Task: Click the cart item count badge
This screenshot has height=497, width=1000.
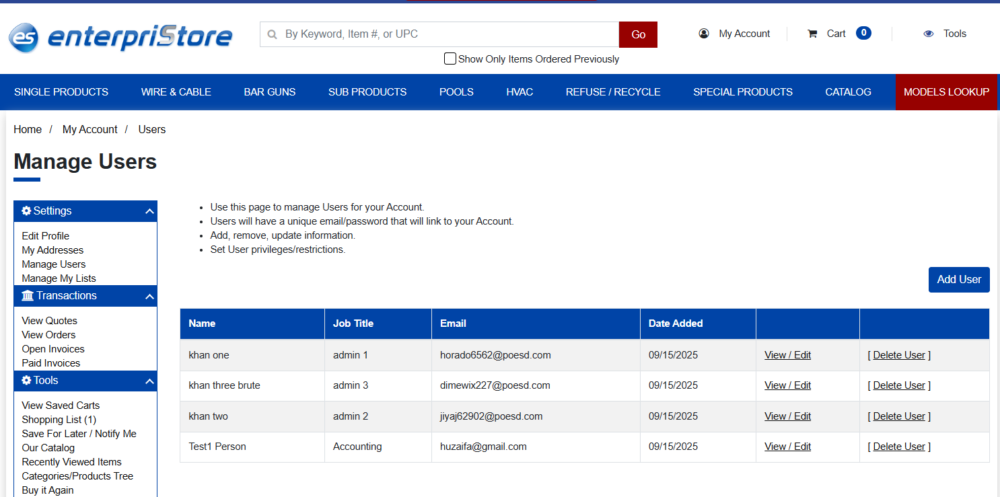Action: click(864, 33)
